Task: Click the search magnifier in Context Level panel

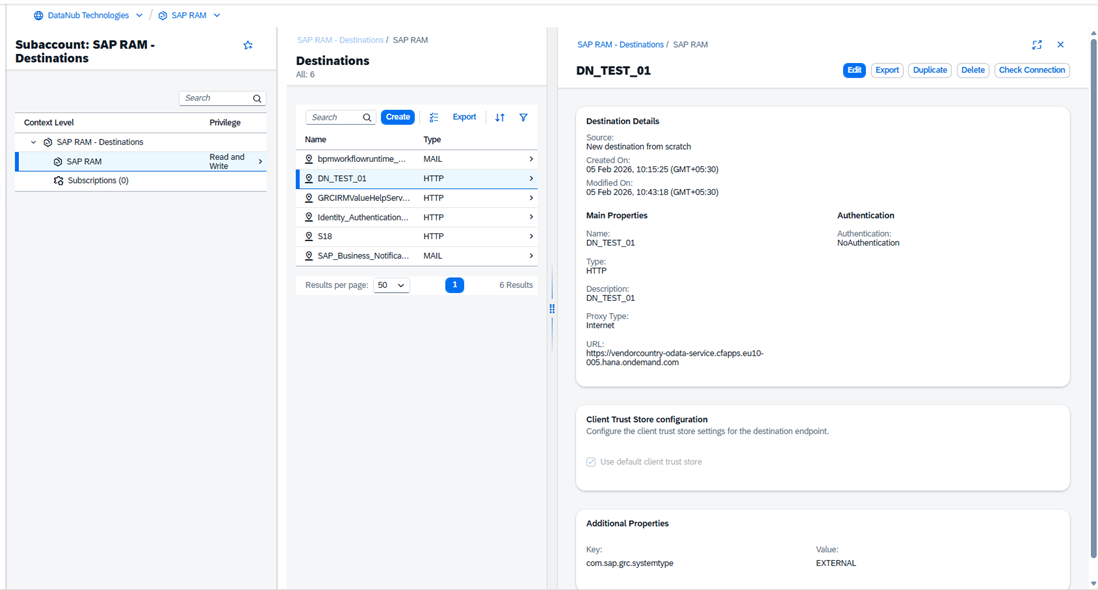Action: coord(257,98)
